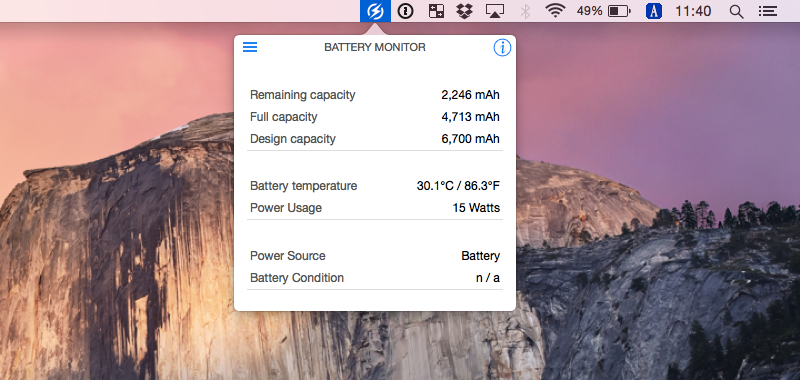The height and width of the screenshot is (380, 800).
Task: Open the AirPlay display menu
Action: click(494, 11)
